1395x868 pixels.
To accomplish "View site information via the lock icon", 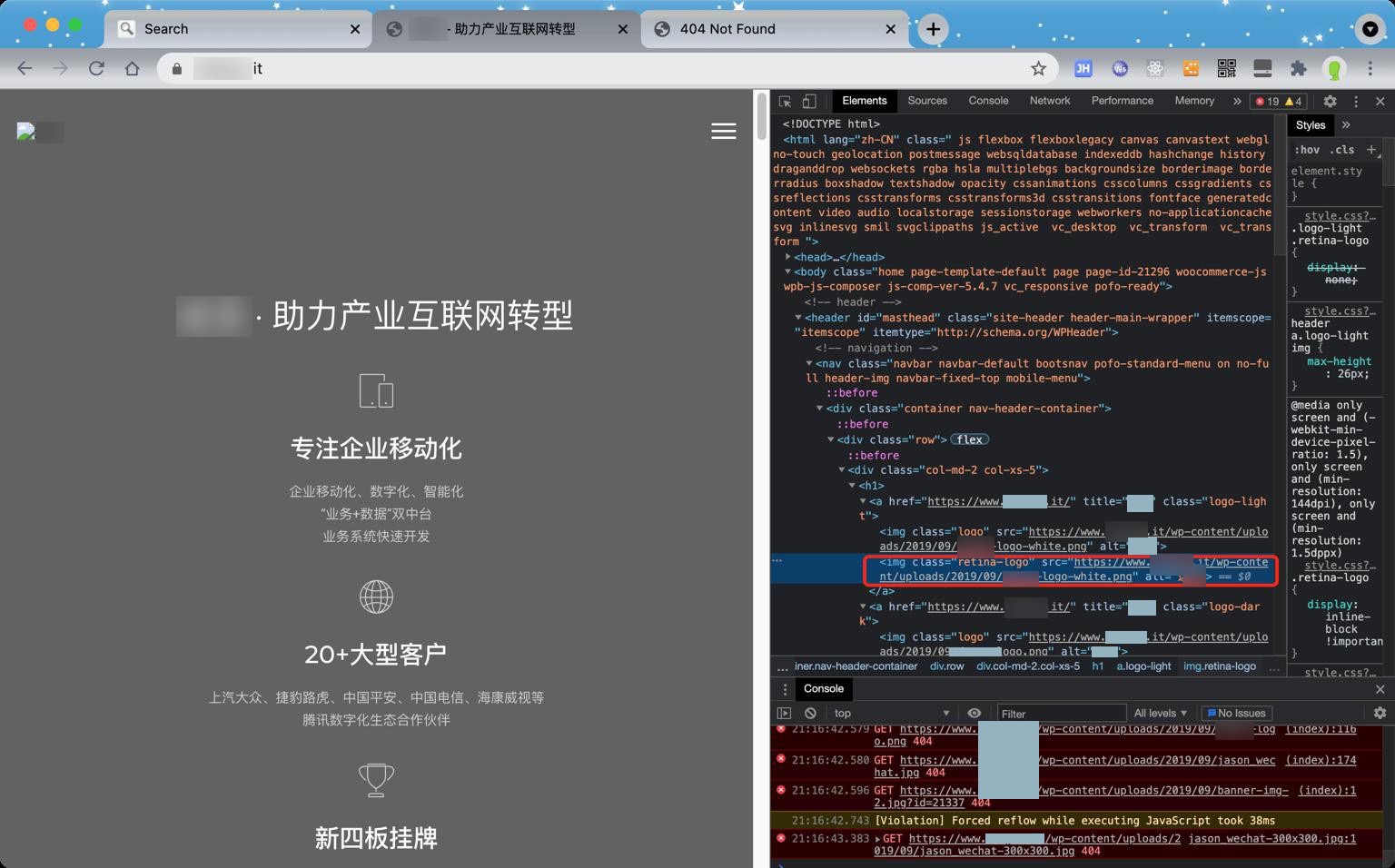I will (x=177, y=68).
